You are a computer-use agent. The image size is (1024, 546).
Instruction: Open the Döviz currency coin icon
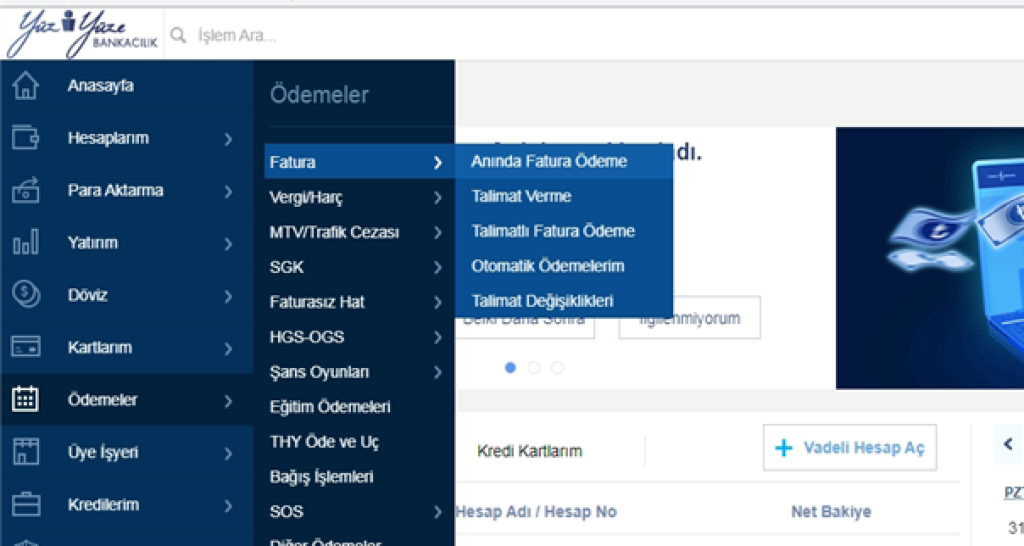pyautogui.click(x=25, y=295)
